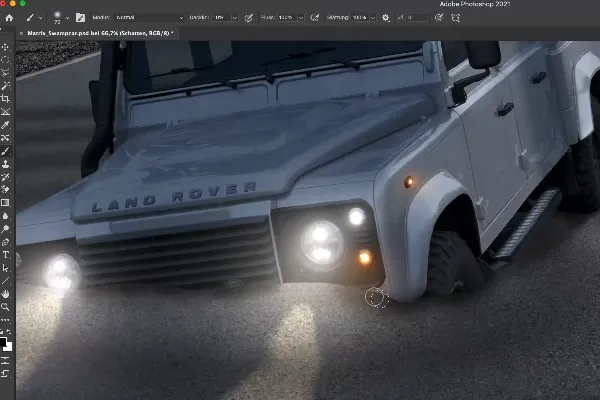The width and height of the screenshot is (600, 400).
Task: Select the Frame tool
Action: point(5,112)
